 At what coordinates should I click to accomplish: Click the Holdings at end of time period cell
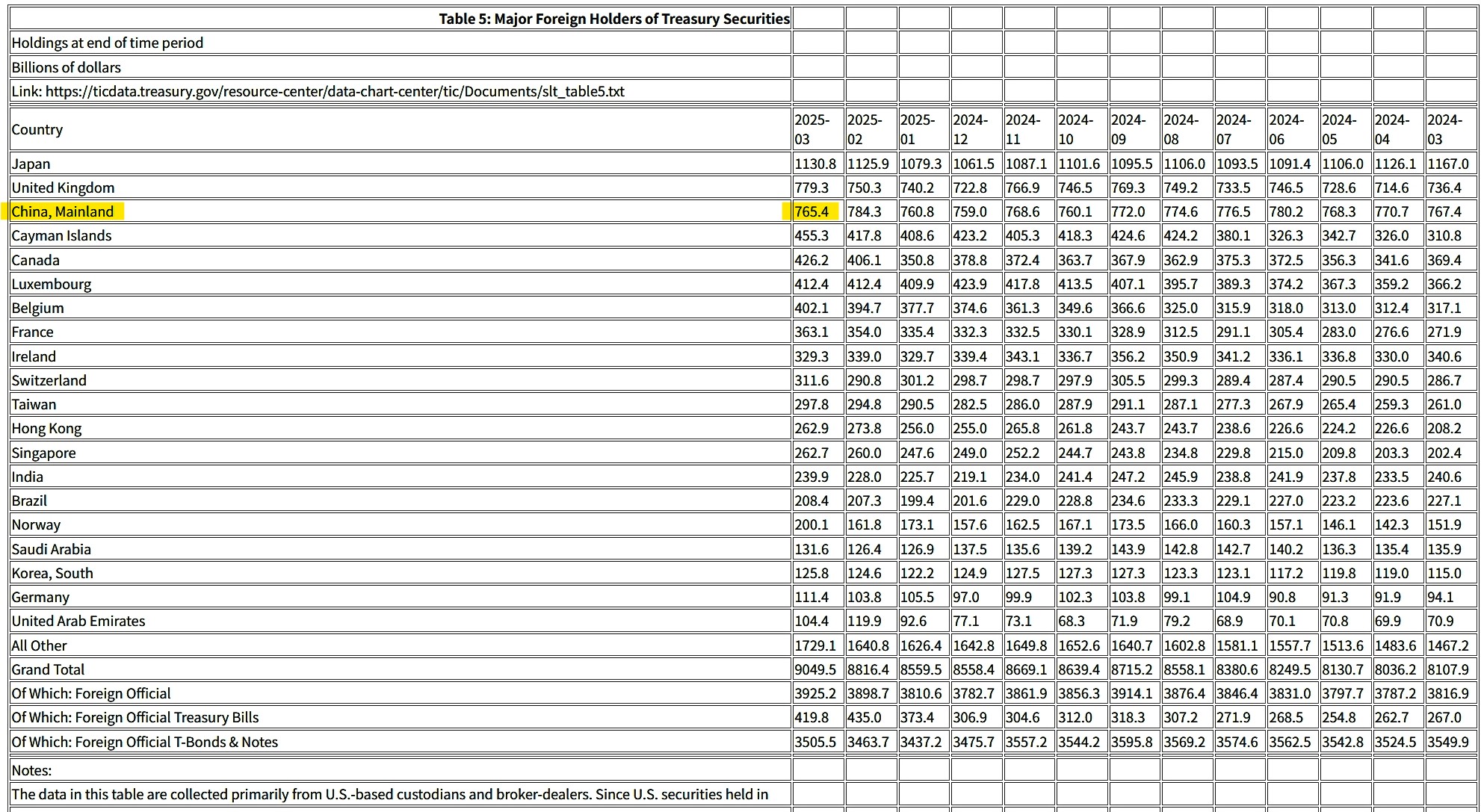pyautogui.click(x=107, y=43)
